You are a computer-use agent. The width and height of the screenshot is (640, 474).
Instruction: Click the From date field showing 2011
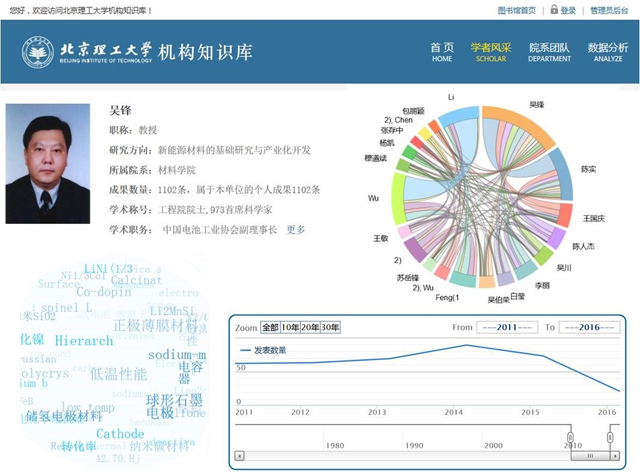pos(508,327)
